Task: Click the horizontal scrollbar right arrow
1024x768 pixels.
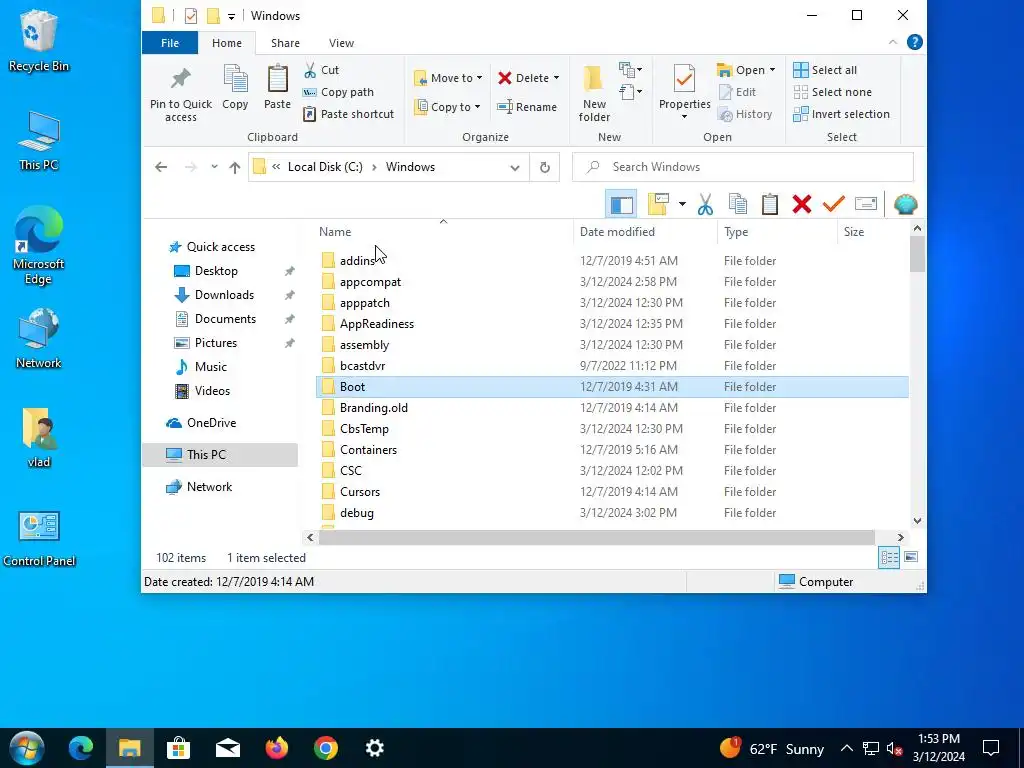Action: click(901, 537)
